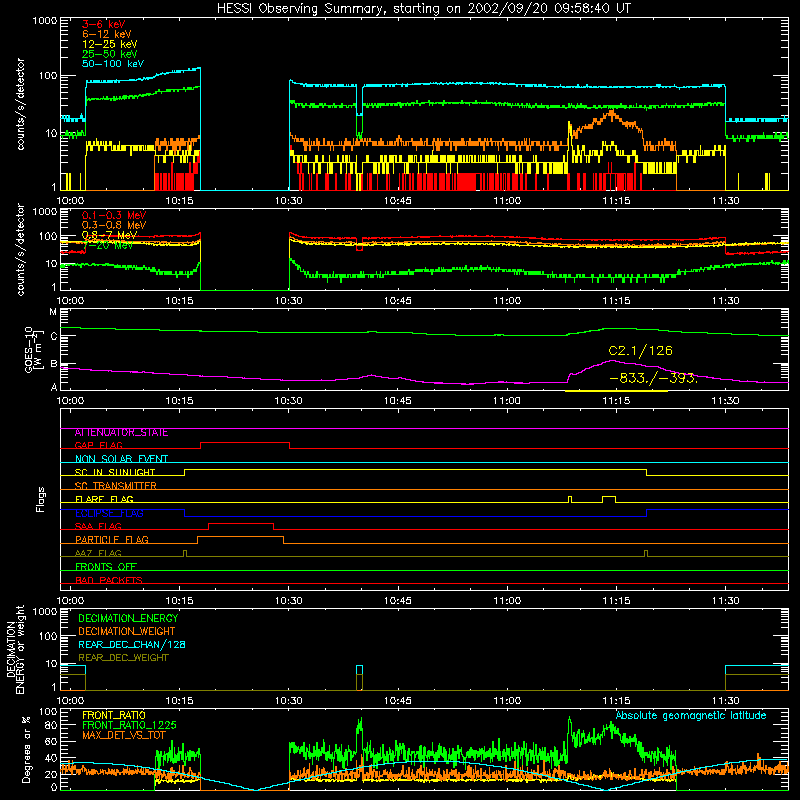Click the 11:30 tick label under flags panel

click(x=726, y=601)
